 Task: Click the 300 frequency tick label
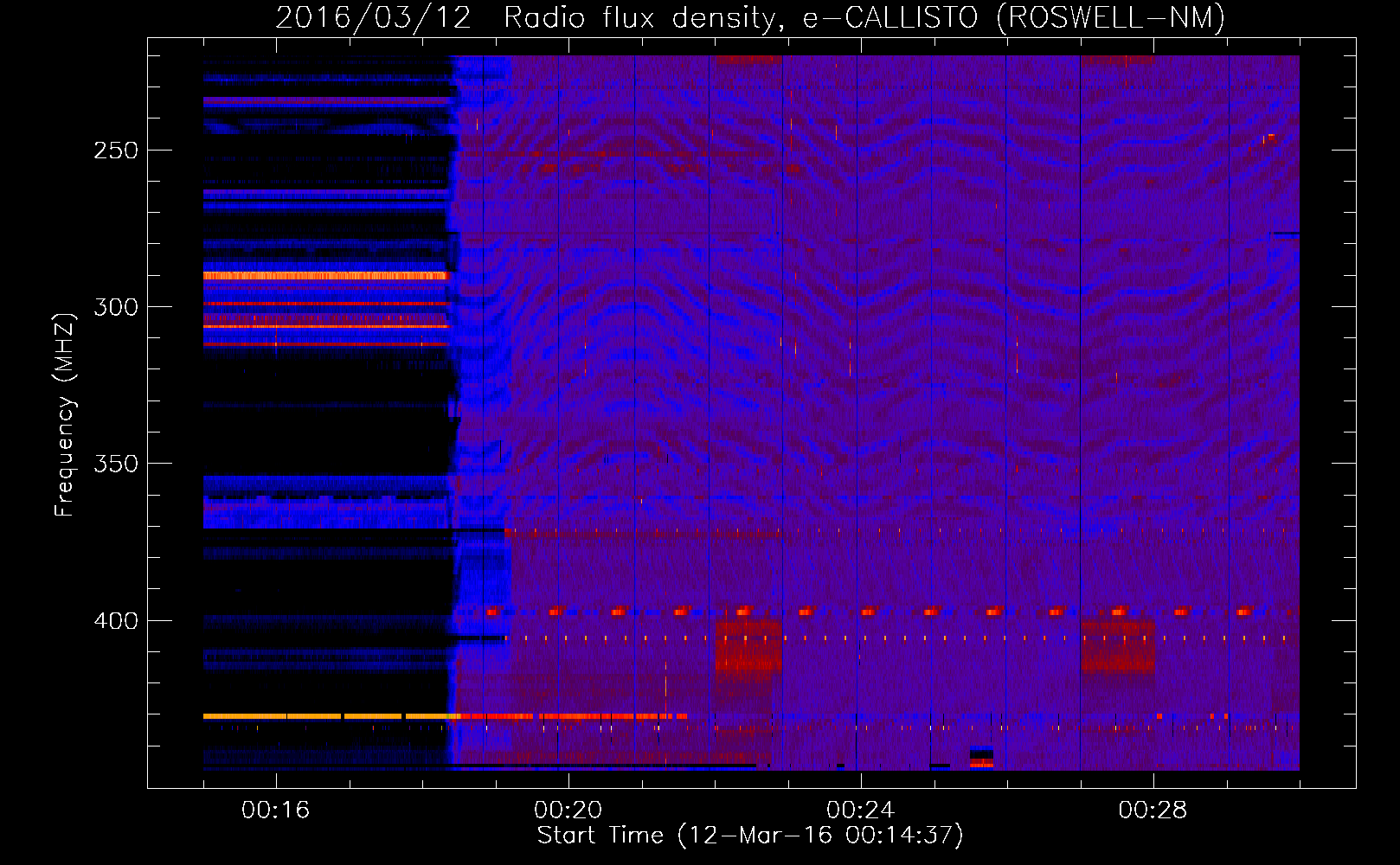point(117,307)
